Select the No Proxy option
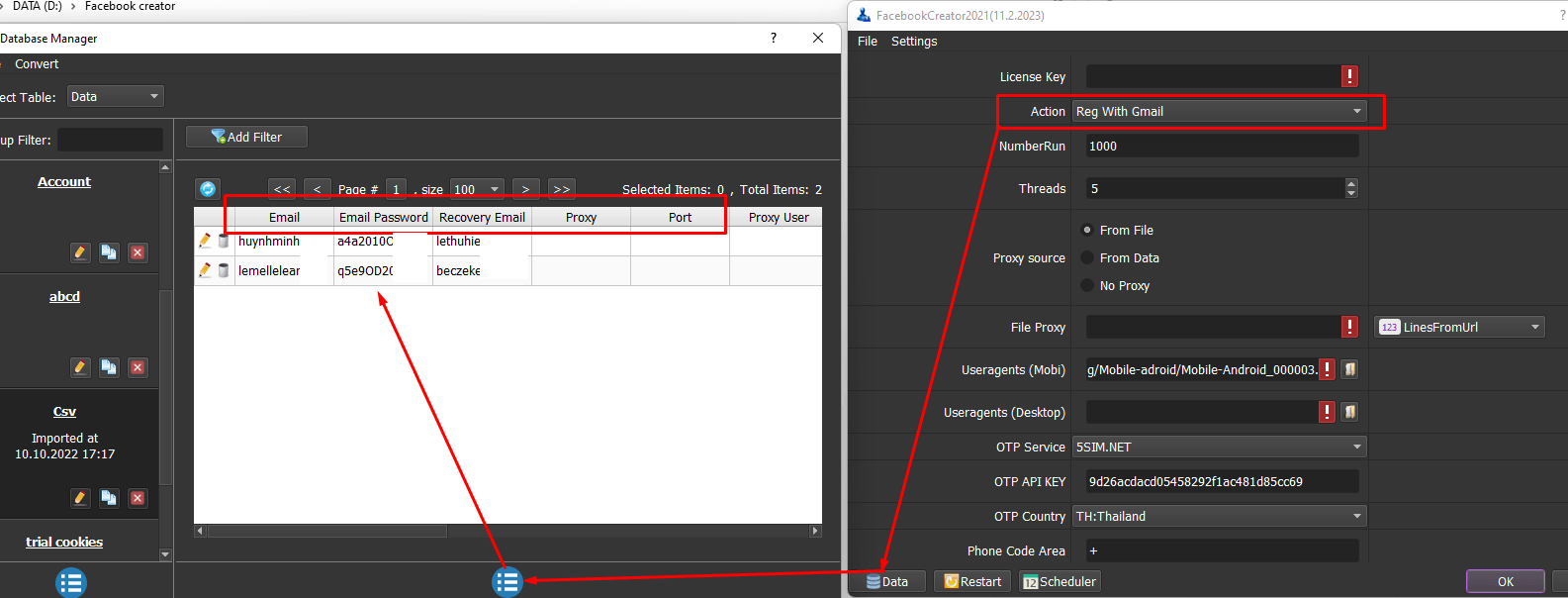Viewport: 1568px width, 598px height. tap(1087, 285)
